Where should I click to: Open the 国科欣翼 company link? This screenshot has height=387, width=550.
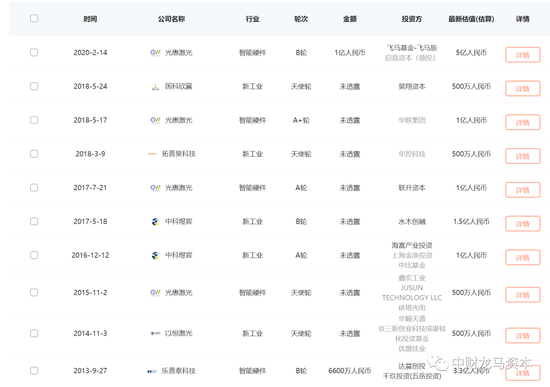click(x=179, y=86)
